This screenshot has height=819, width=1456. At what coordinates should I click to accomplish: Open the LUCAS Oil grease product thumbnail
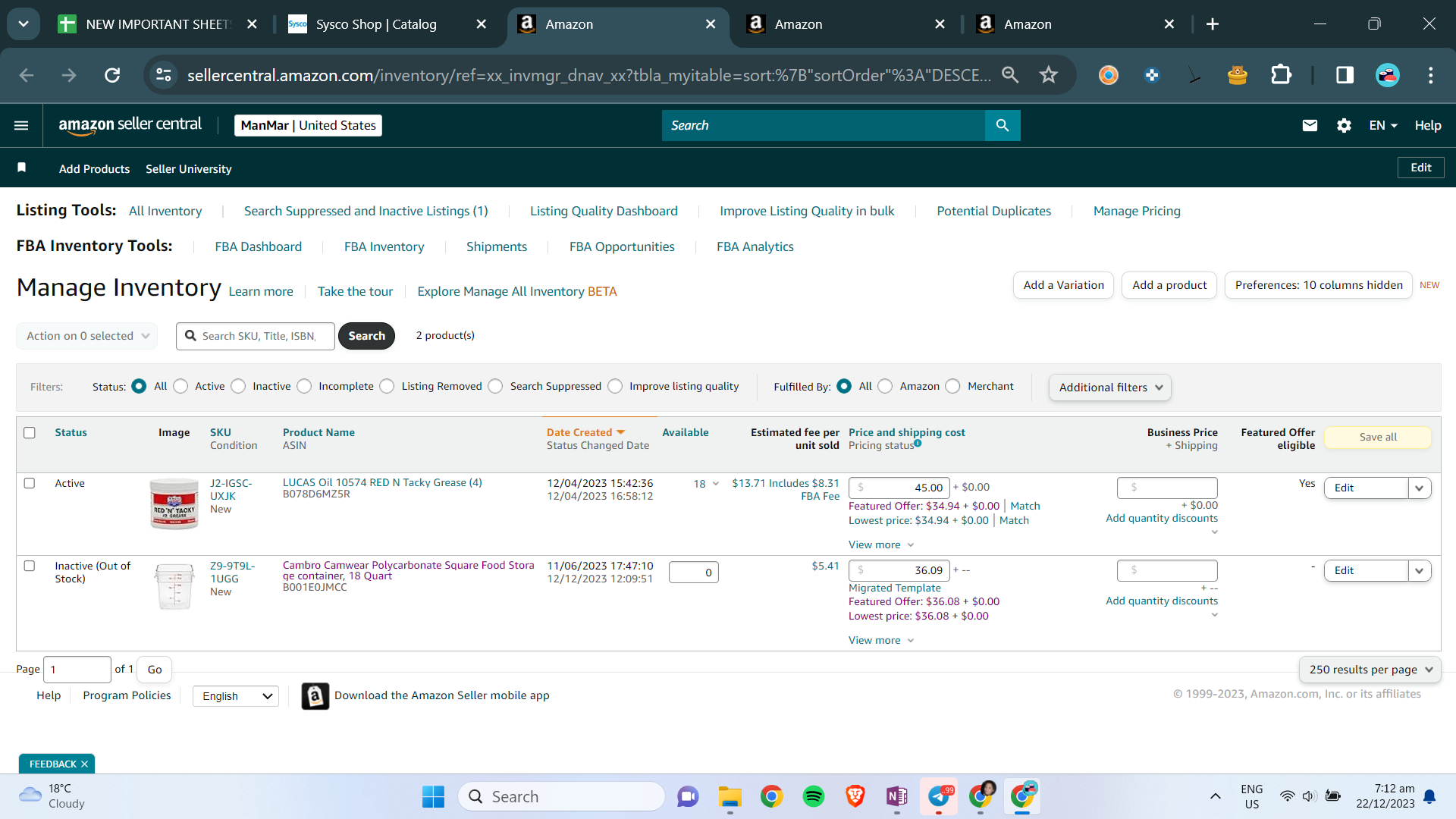tap(174, 504)
